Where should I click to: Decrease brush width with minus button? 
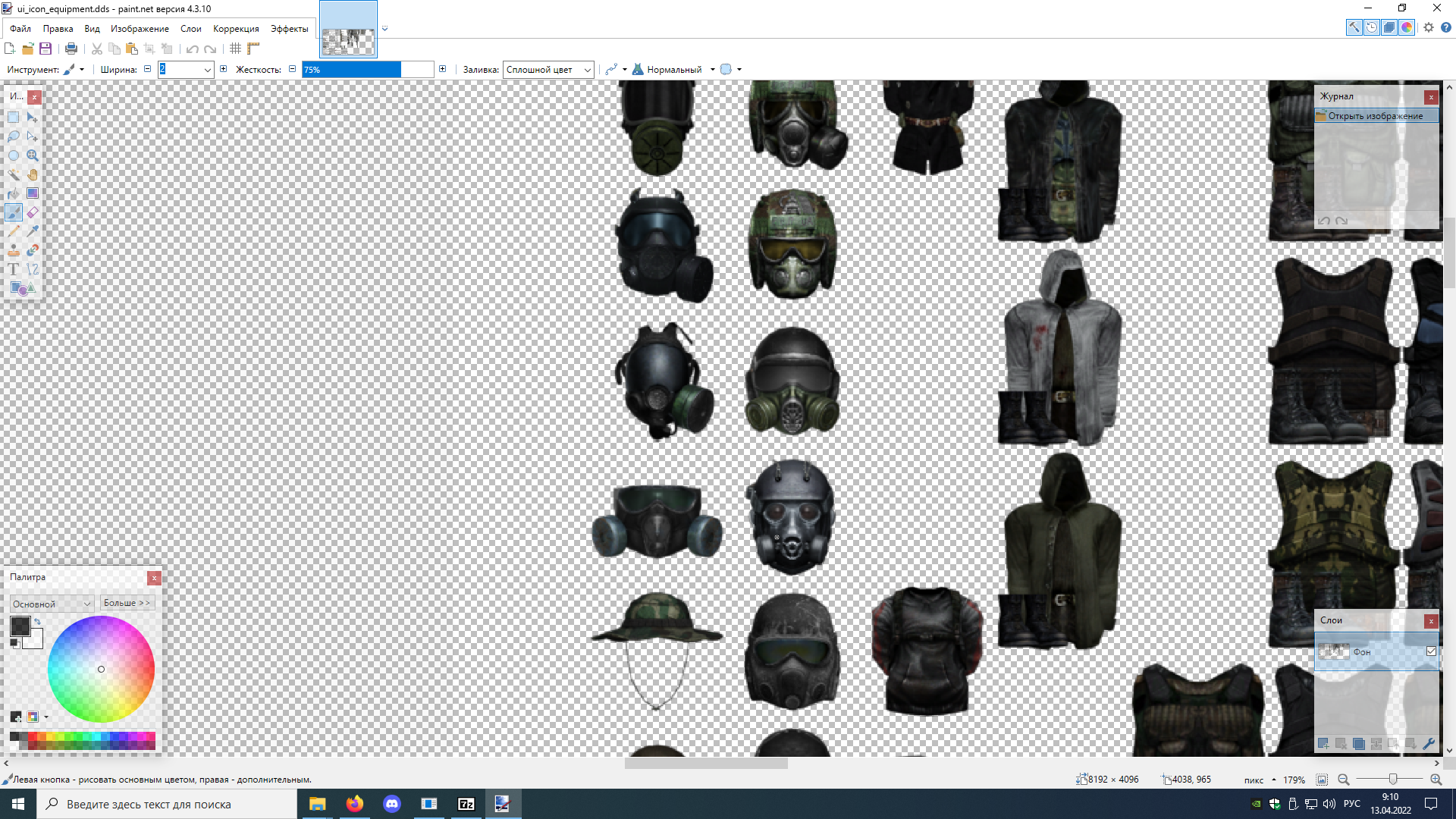(x=148, y=69)
